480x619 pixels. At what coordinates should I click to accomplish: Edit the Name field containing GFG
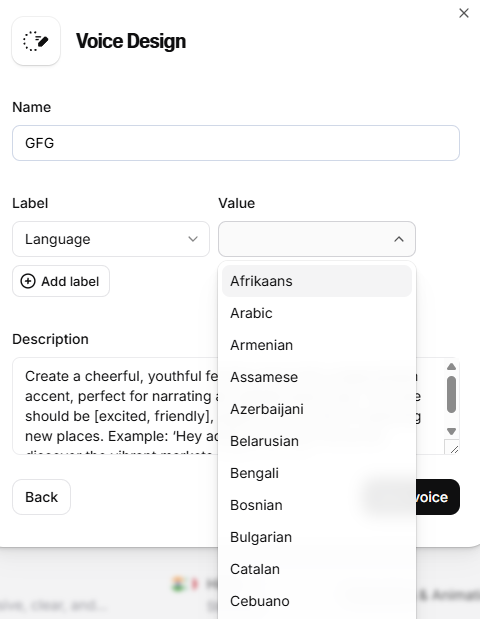236,143
